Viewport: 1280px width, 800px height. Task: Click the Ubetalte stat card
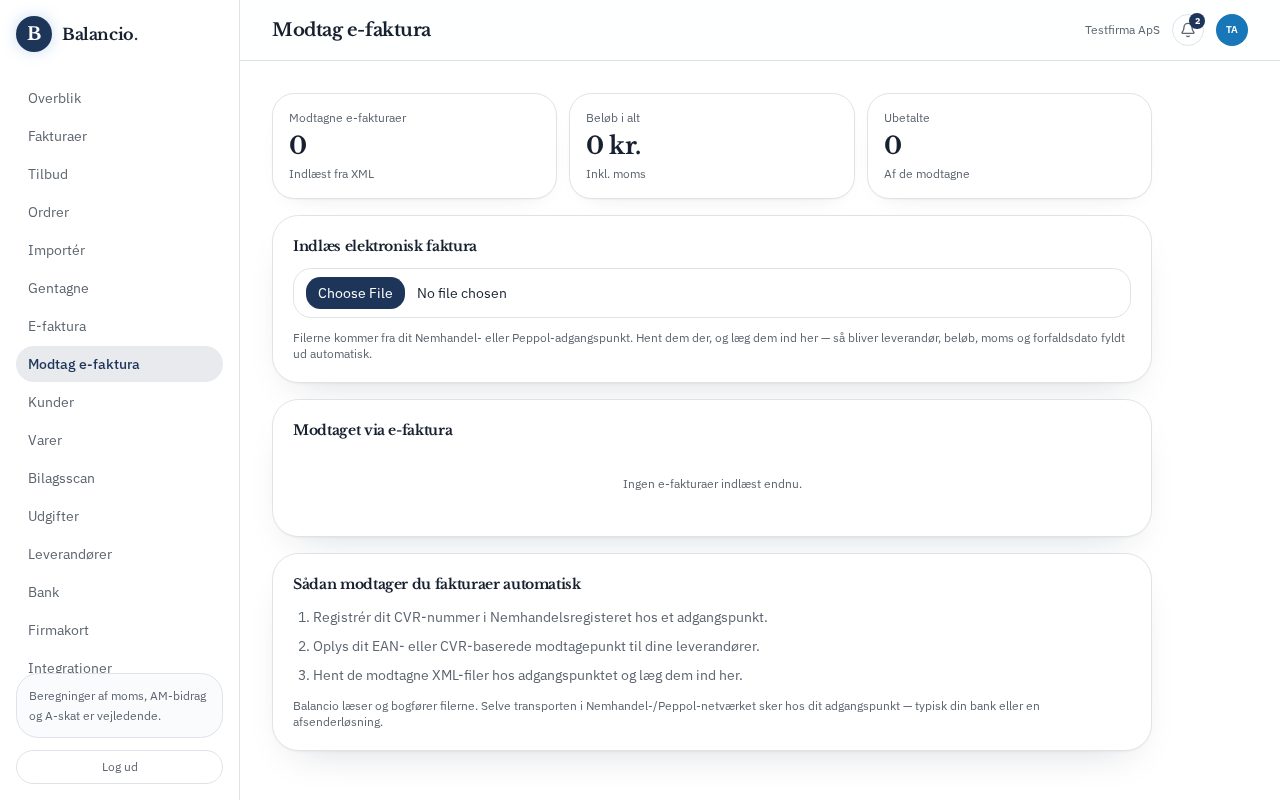coord(1009,146)
